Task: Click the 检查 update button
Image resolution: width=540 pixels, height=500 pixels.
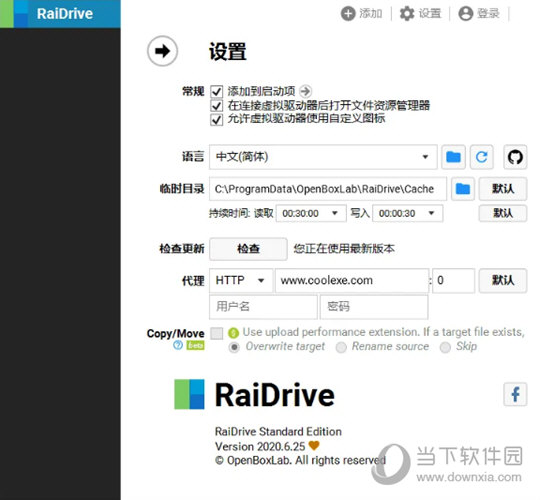Action: click(248, 249)
